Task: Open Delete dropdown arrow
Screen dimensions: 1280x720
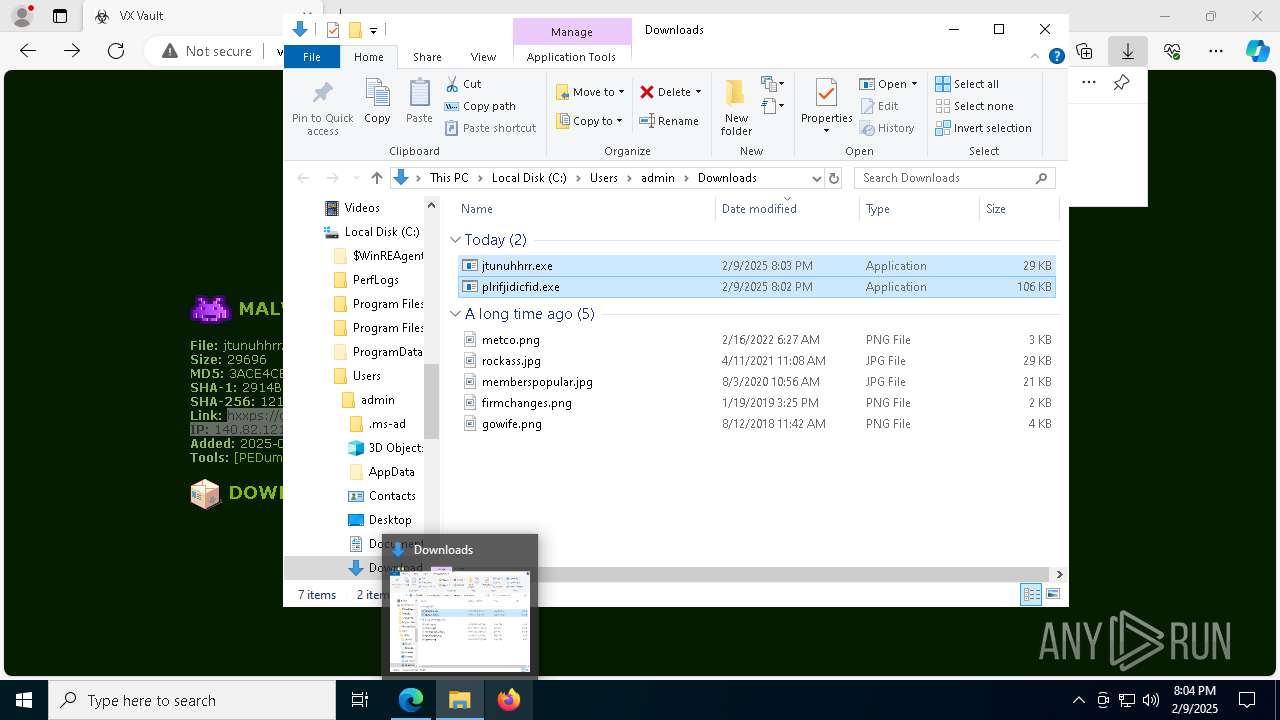Action: (698, 92)
